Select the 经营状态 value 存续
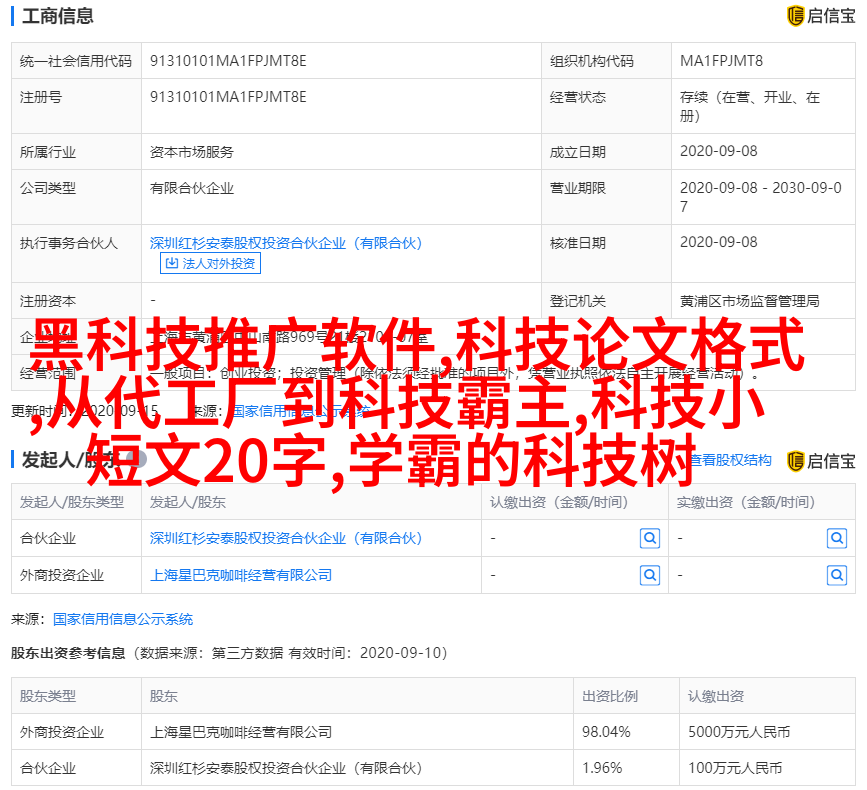Screen dimensions: 867x790 (750, 106)
